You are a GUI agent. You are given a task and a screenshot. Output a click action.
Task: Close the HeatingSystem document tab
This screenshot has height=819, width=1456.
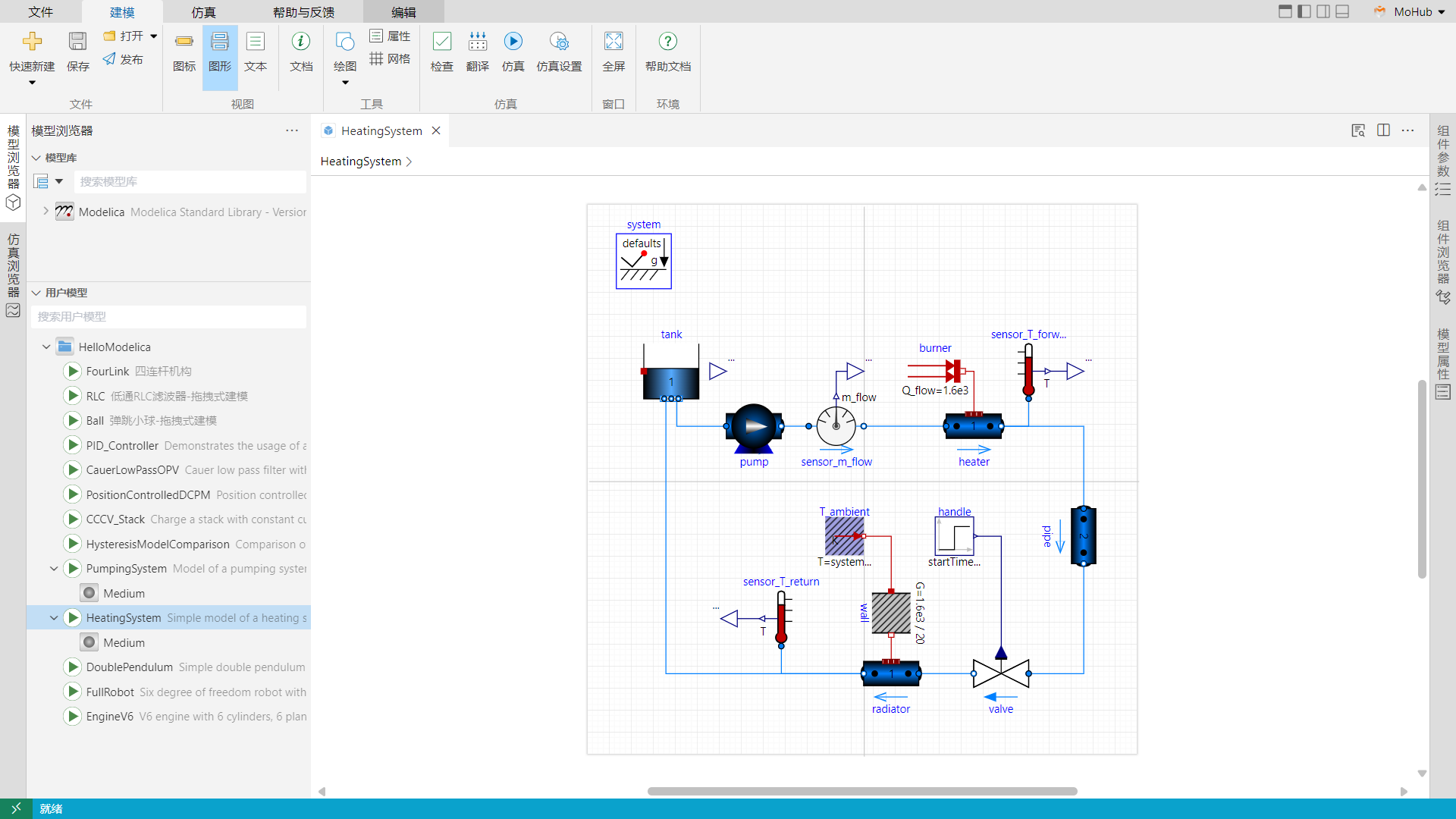coord(436,130)
